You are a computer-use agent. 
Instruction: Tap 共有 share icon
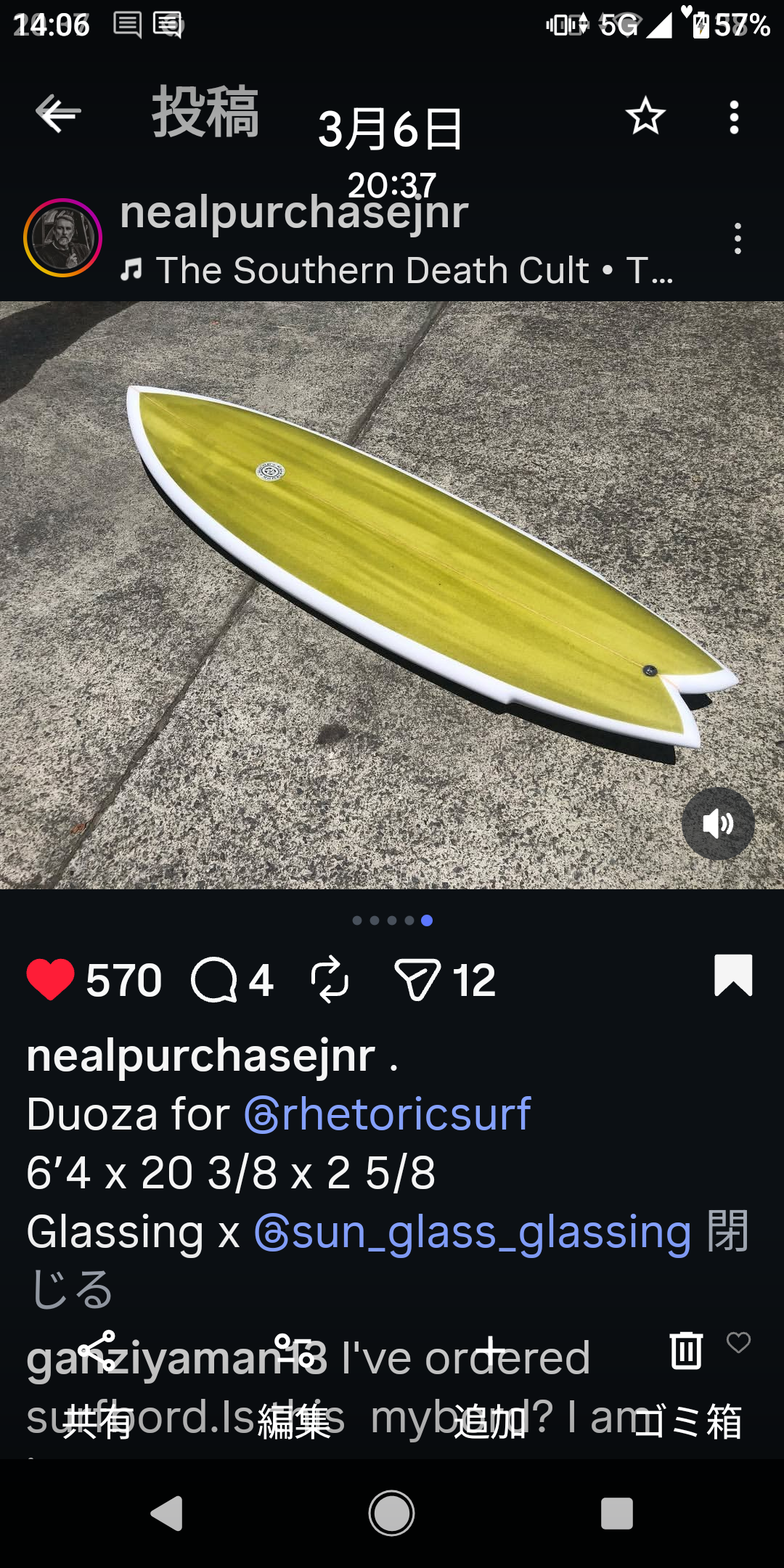[97, 1385]
